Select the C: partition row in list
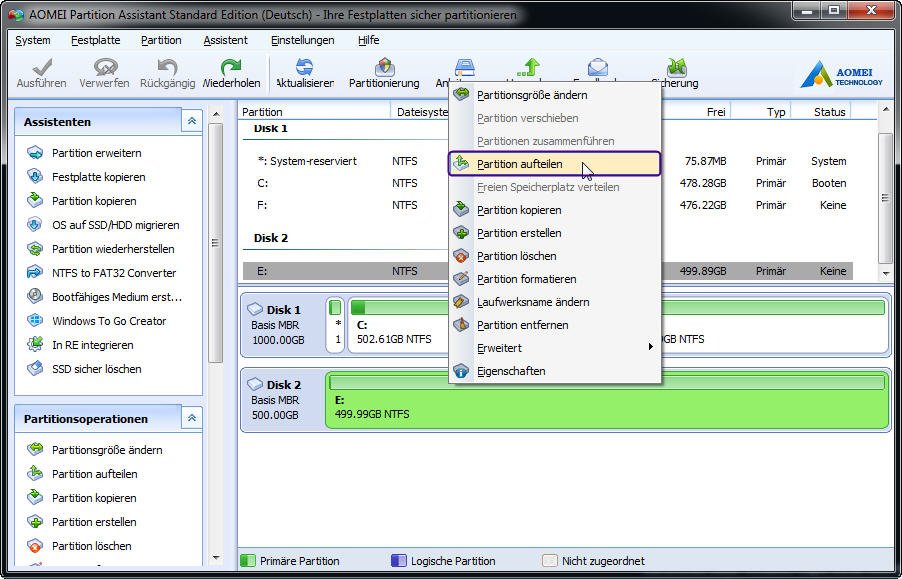902x579 pixels. pos(548,183)
